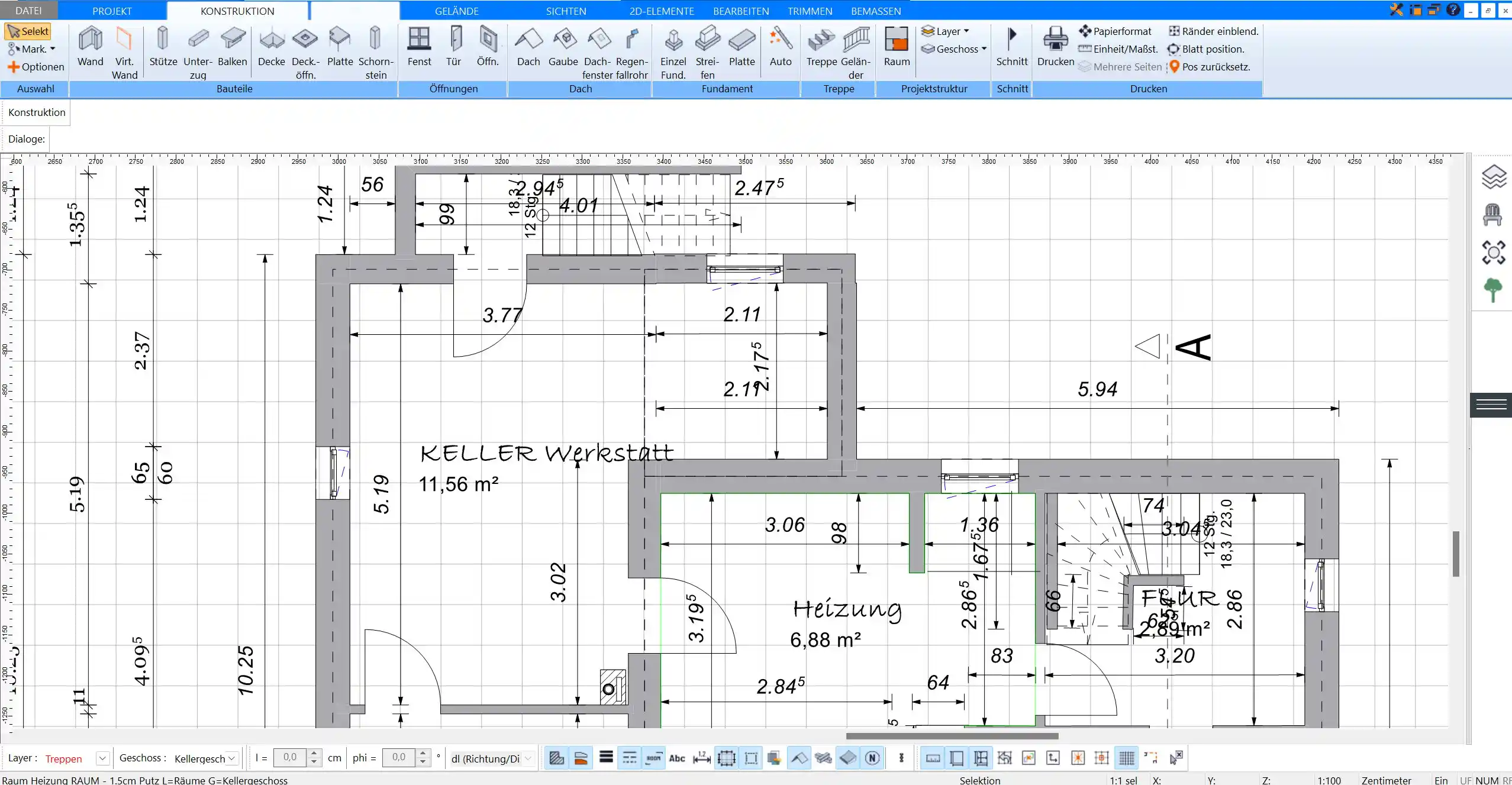
Task: Select the Schornstein chimney tool
Action: (x=375, y=53)
